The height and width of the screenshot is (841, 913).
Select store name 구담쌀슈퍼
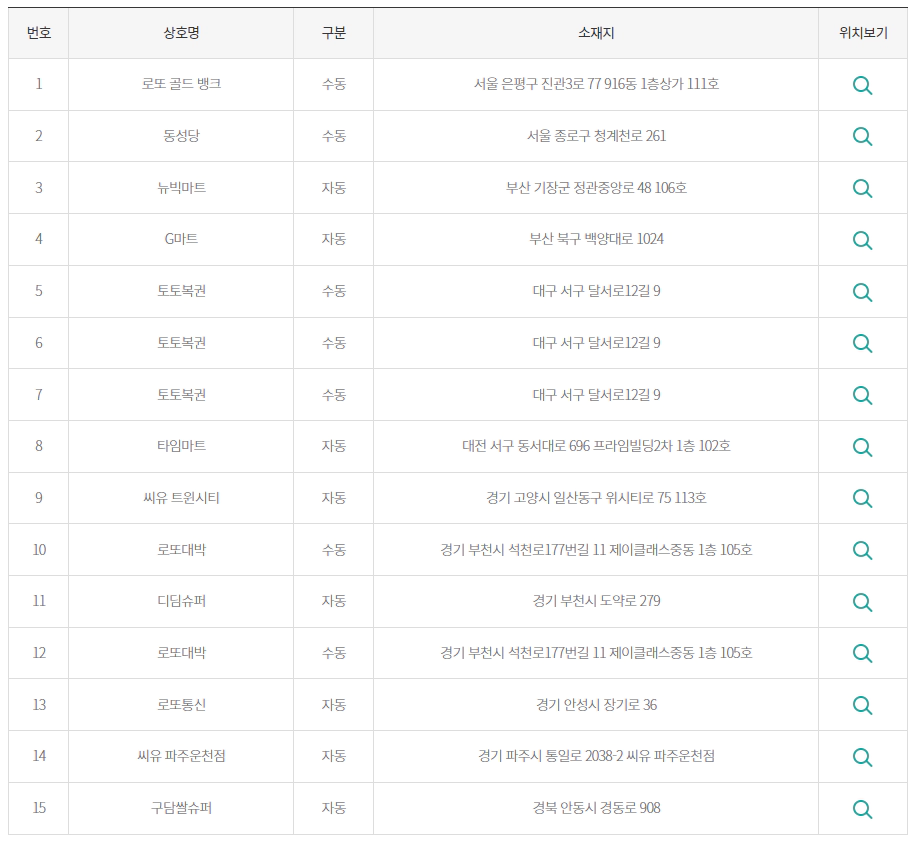(x=181, y=808)
